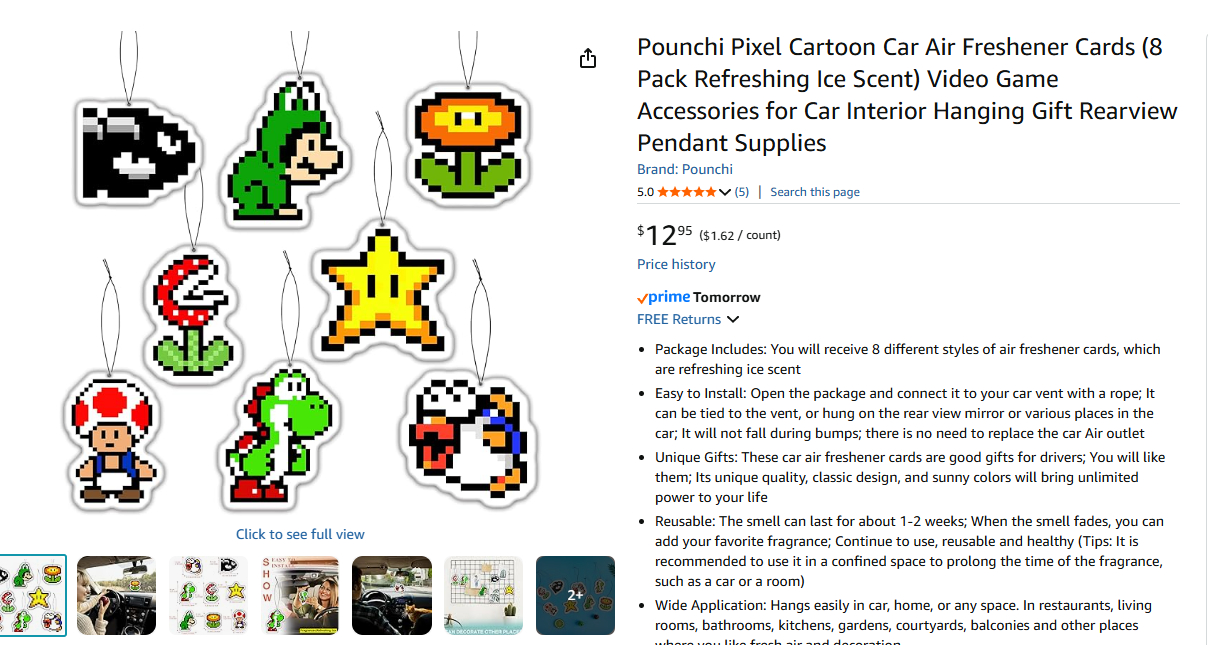
Task: Click the product title text
Action: (x=907, y=94)
